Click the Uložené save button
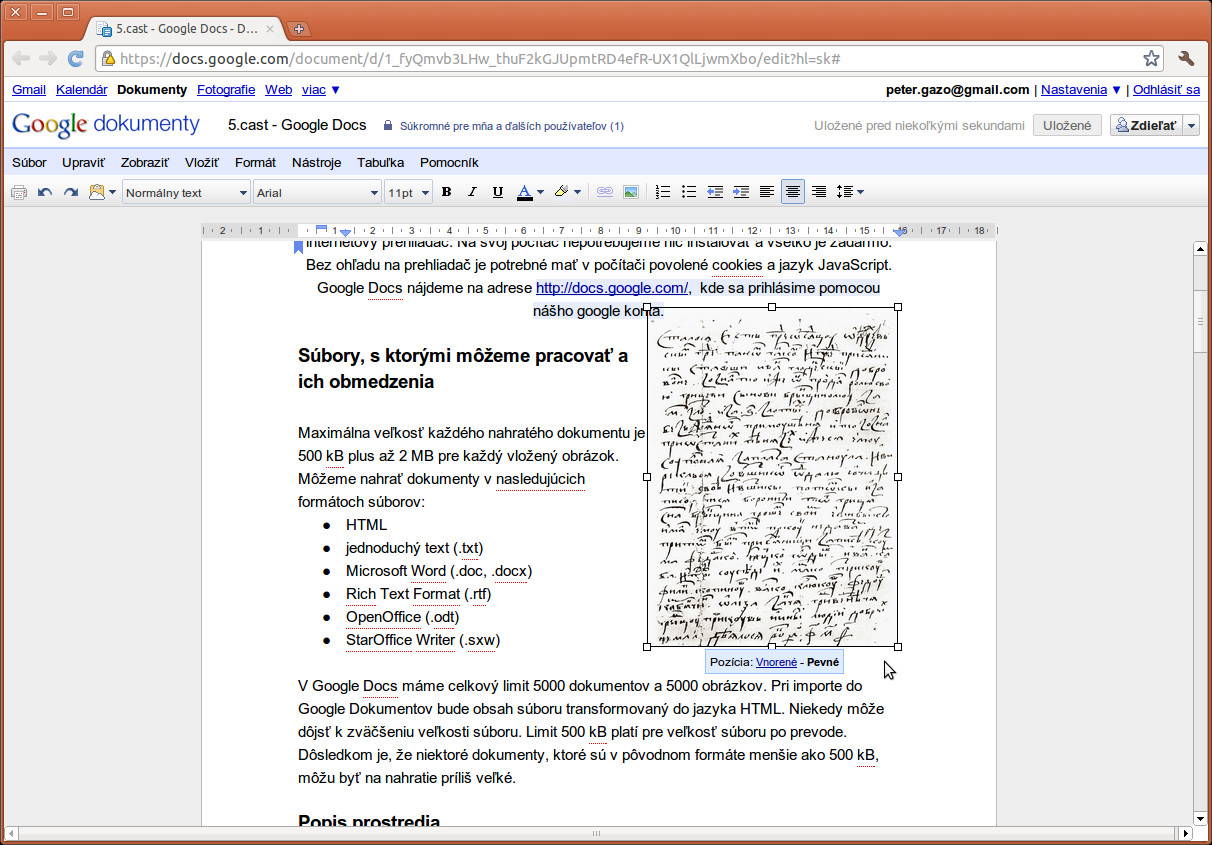1212x845 pixels. [x=1067, y=125]
